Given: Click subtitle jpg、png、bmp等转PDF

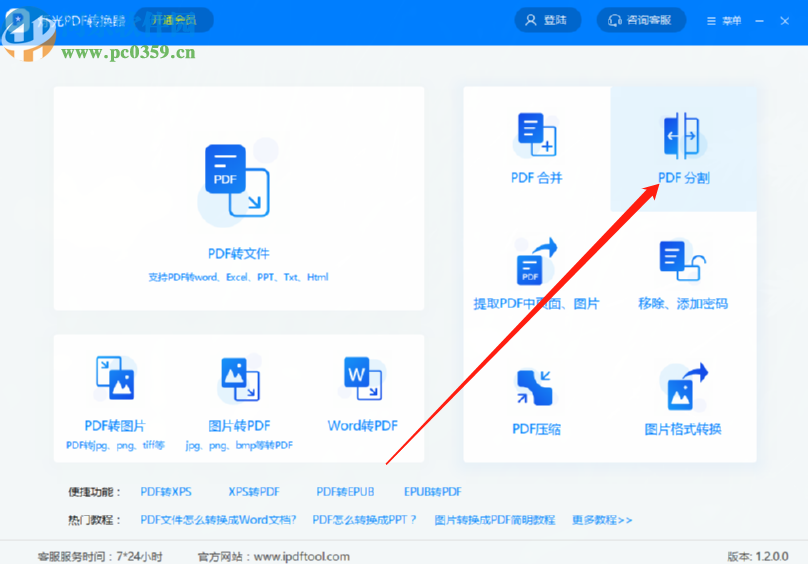Looking at the screenshot, I should point(239,445).
